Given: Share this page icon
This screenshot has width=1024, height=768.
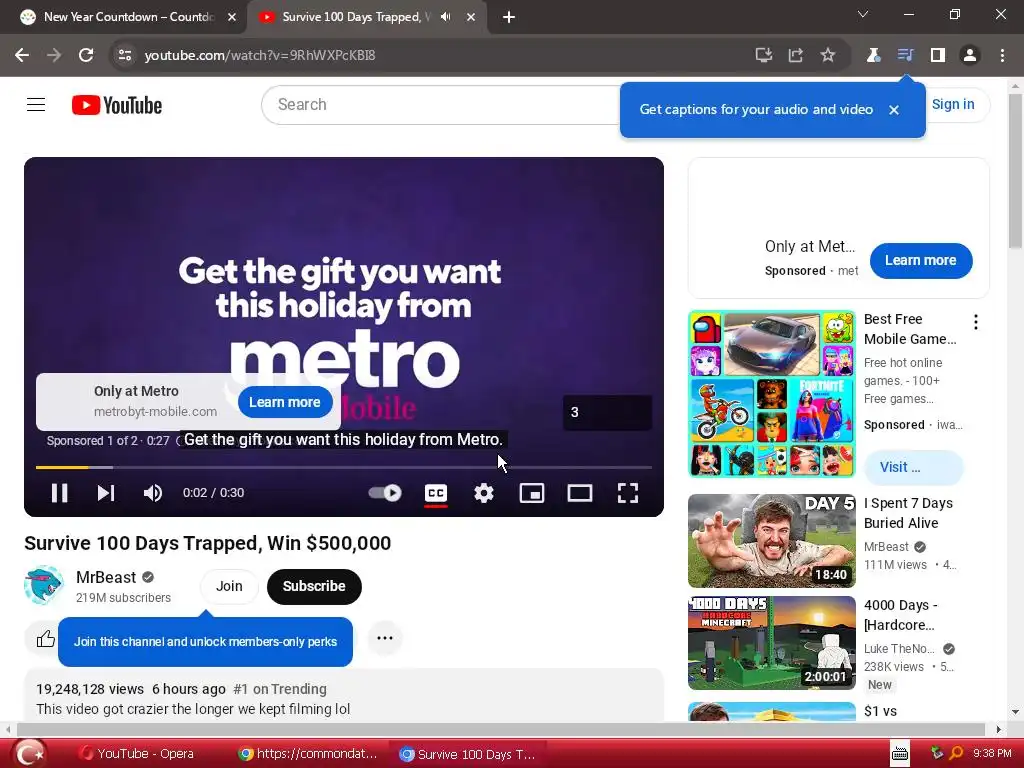Looking at the screenshot, I should click(795, 55).
